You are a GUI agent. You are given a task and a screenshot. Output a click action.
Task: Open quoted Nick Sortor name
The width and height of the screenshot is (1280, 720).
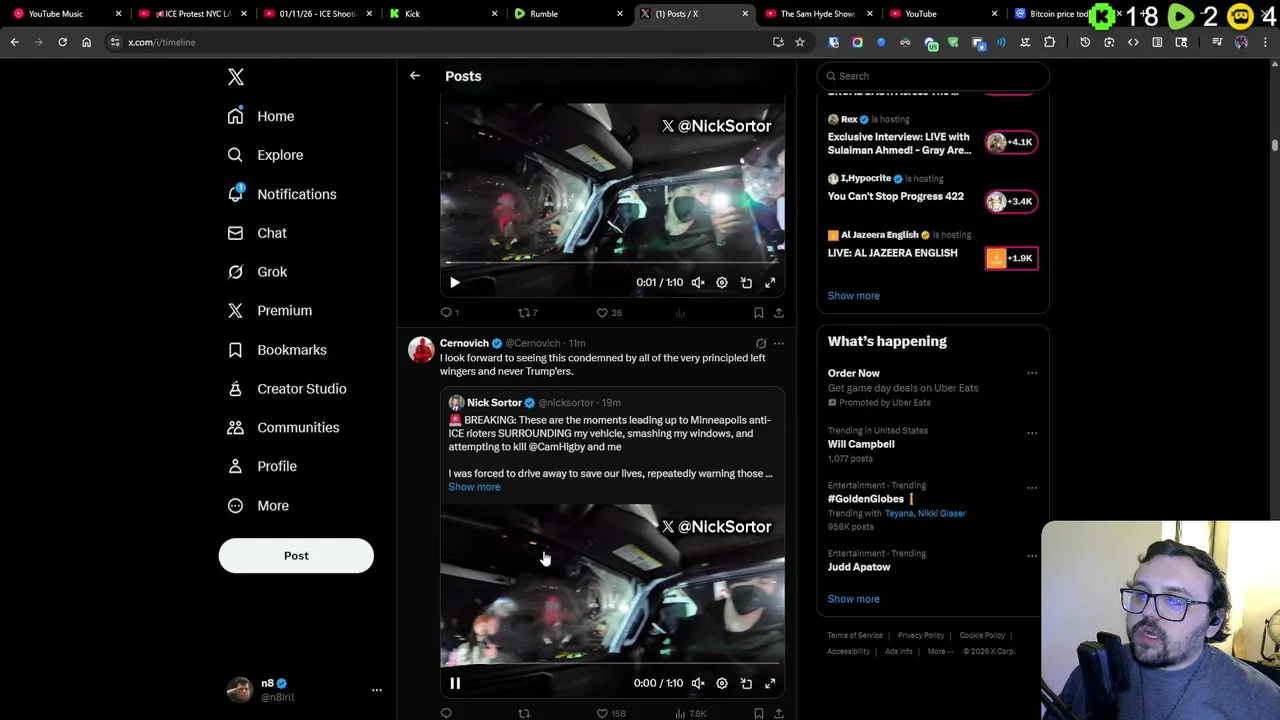coord(494,403)
